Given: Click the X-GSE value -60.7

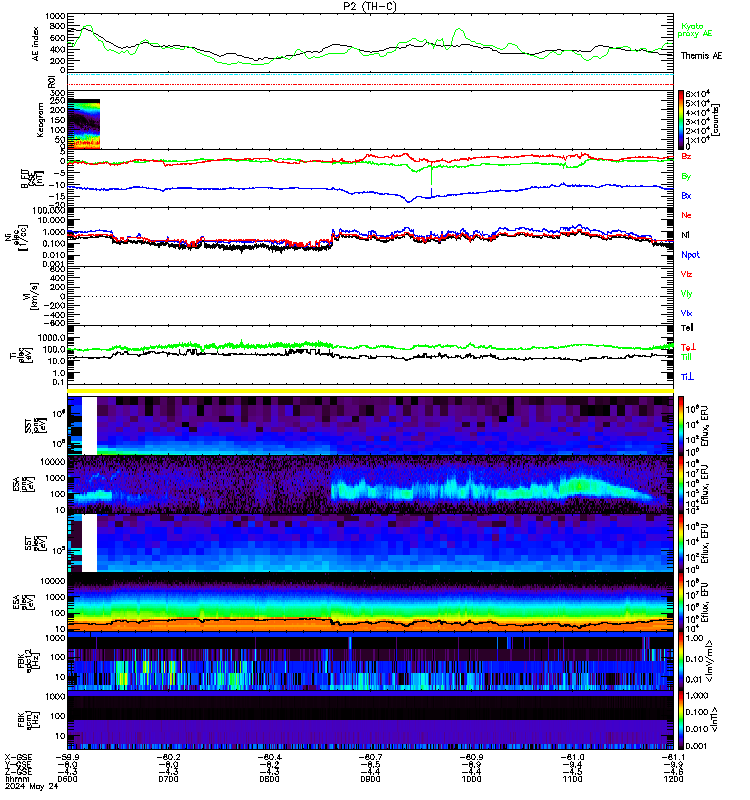Looking at the screenshot, I should click(369, 757).
